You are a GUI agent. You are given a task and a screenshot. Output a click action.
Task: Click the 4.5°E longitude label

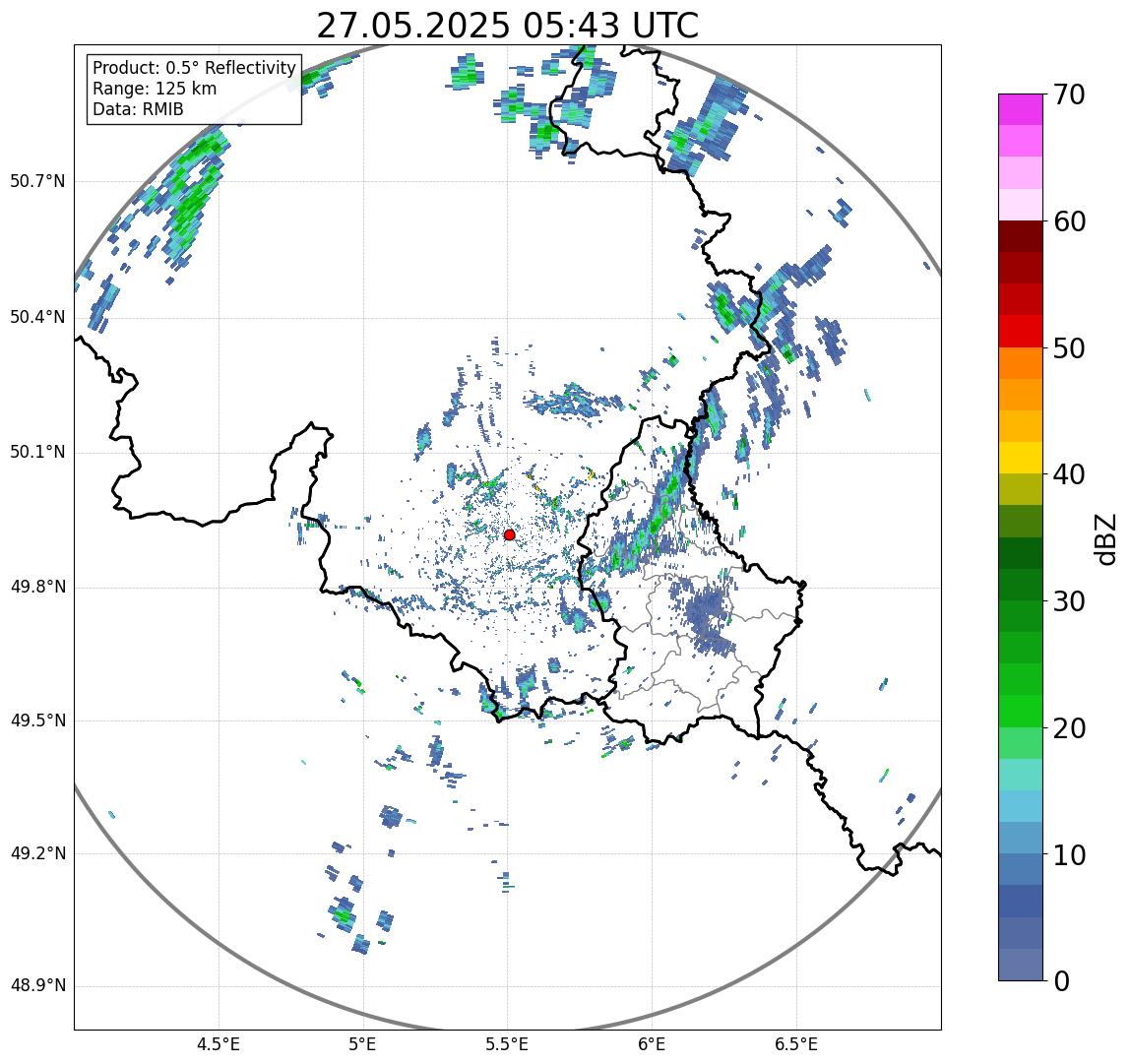pos(219,1044)
